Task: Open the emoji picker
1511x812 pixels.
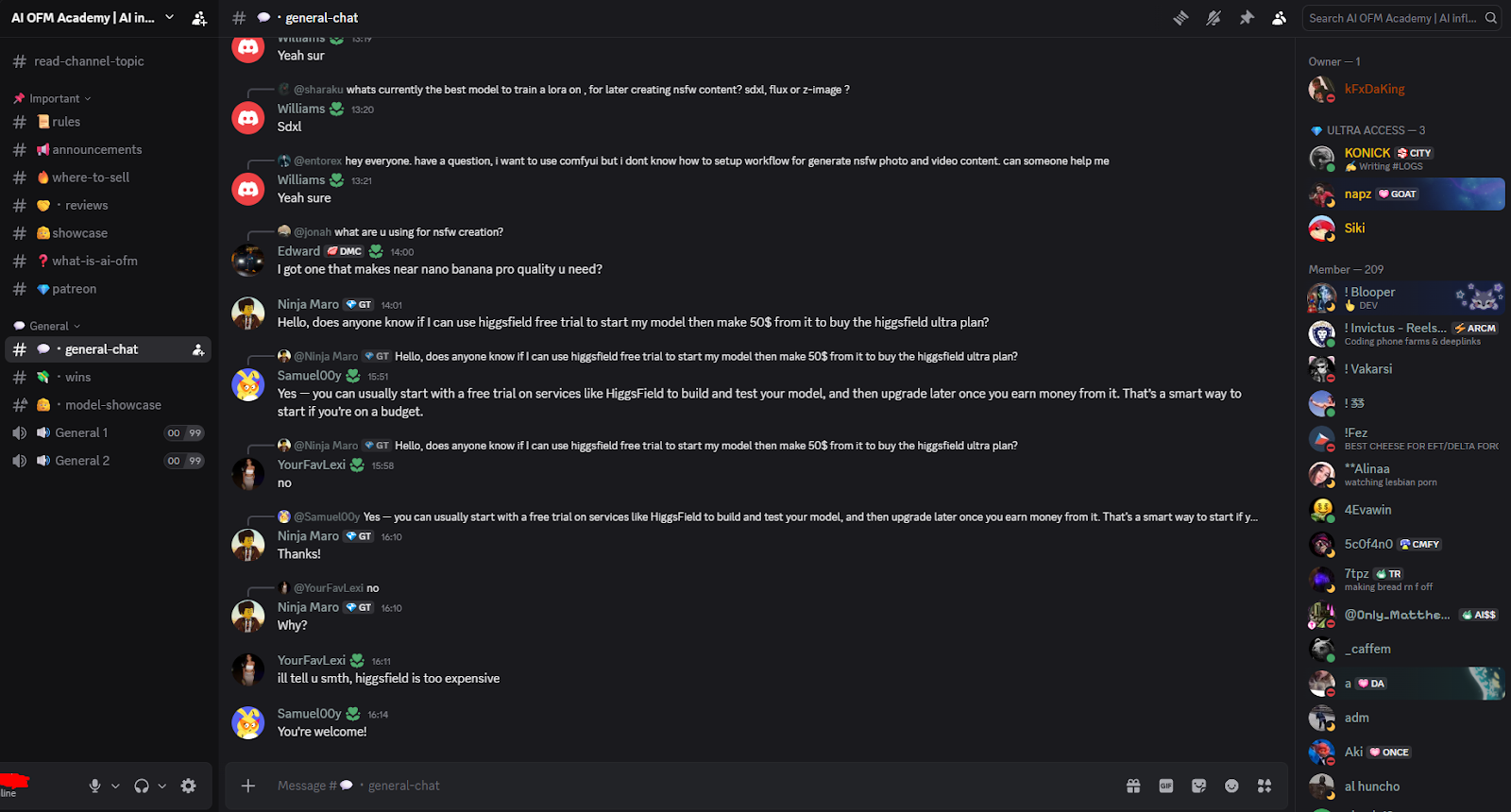Action: pos(1231,786)
